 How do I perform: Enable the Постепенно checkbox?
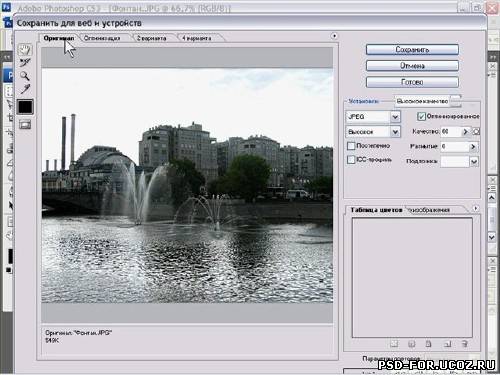click(351, 146)
